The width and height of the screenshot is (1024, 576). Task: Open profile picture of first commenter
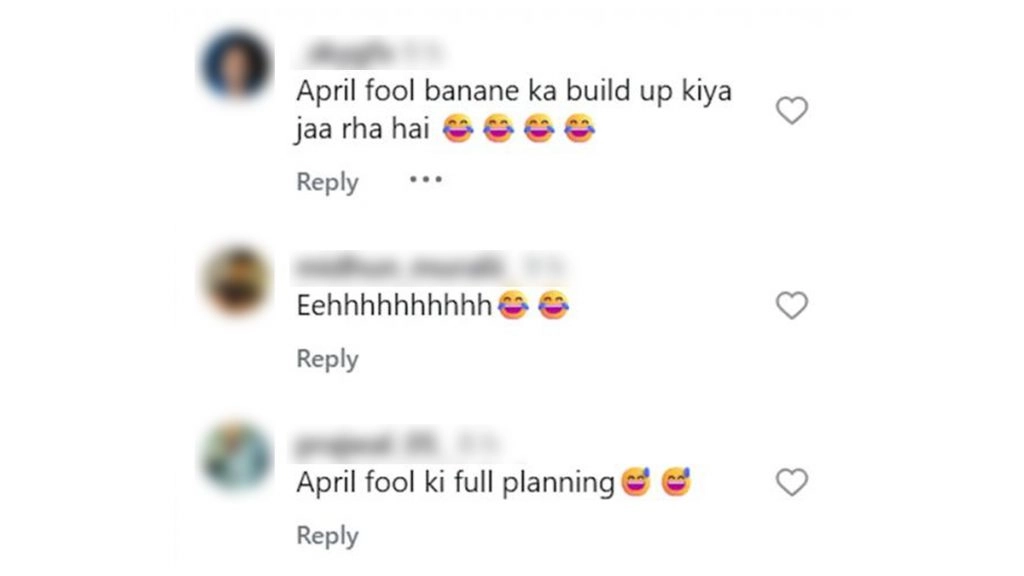238,68
